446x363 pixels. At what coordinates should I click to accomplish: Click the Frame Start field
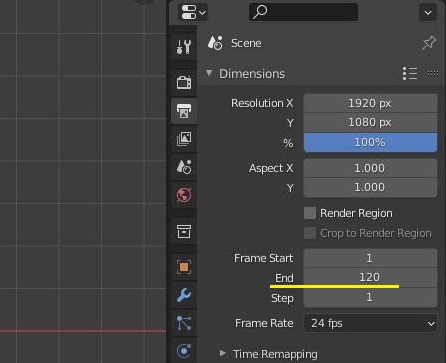pos(370,258)
